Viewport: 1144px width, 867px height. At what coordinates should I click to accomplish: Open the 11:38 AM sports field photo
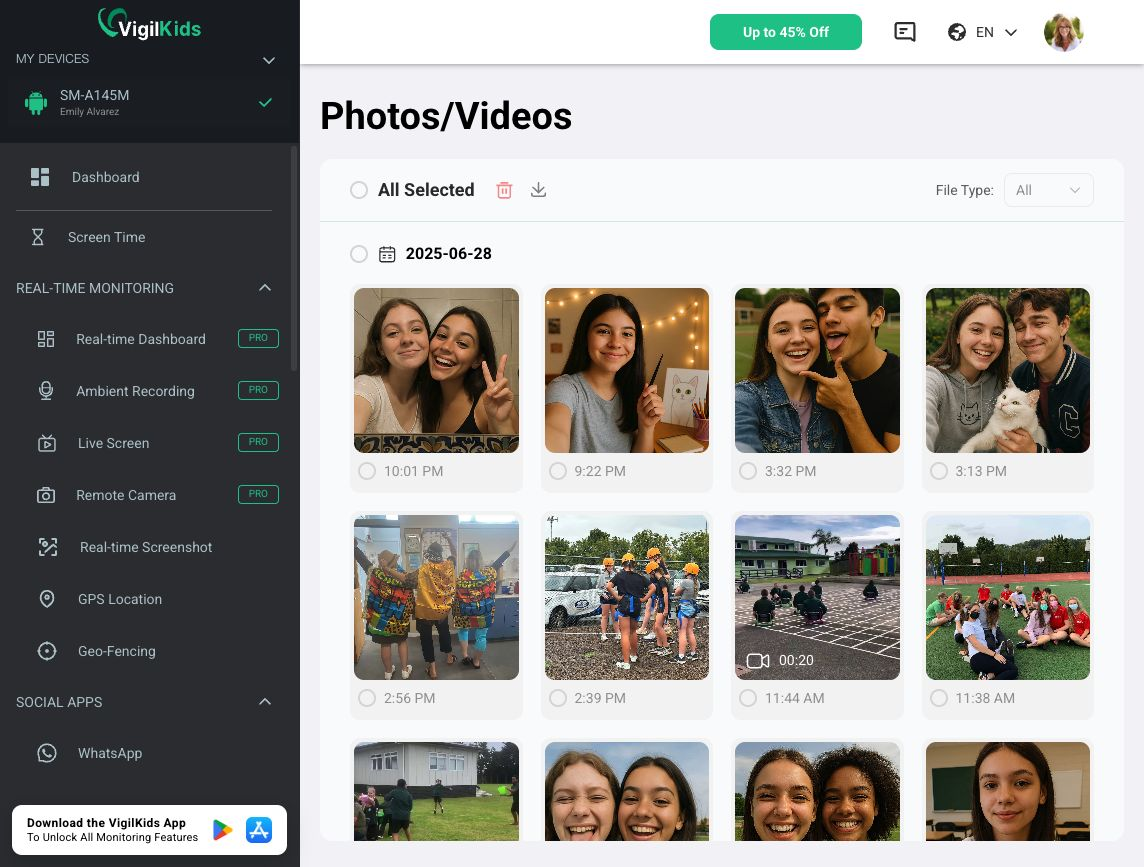[1008, 597]
